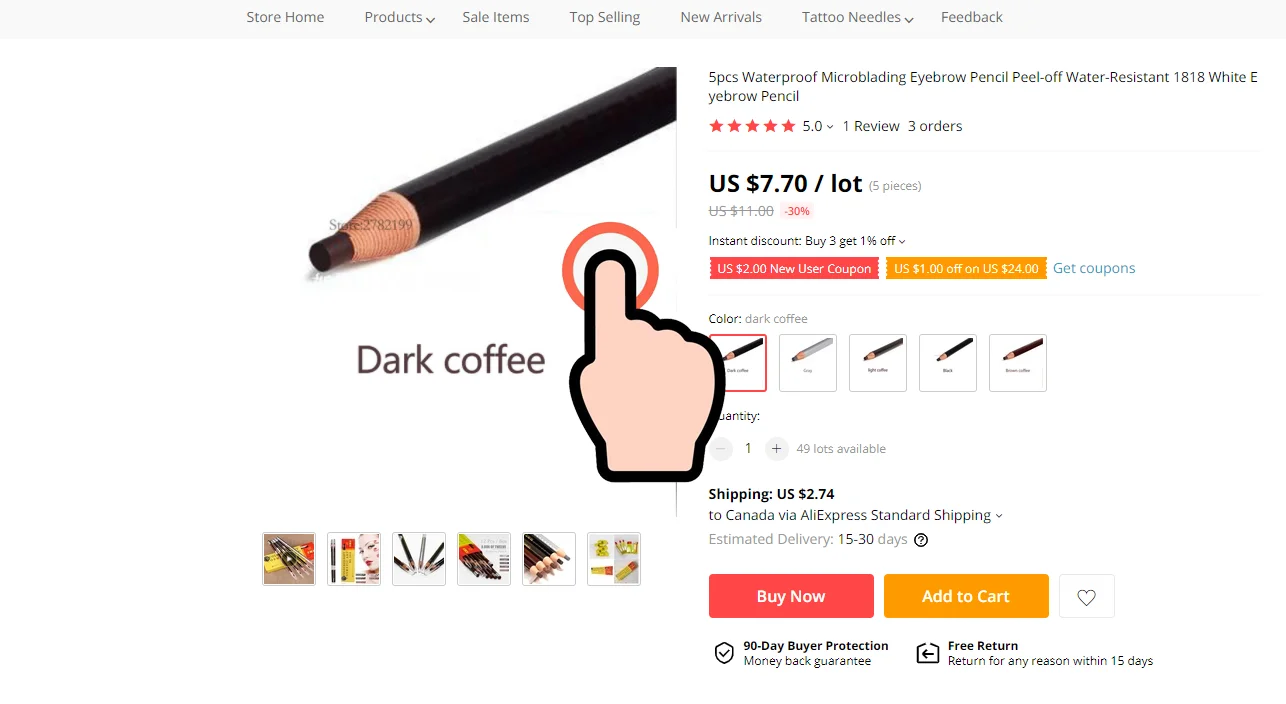Screen dimensions: 1286x704
Task: Click the five-star rating icons
Action: click(752, 126)
